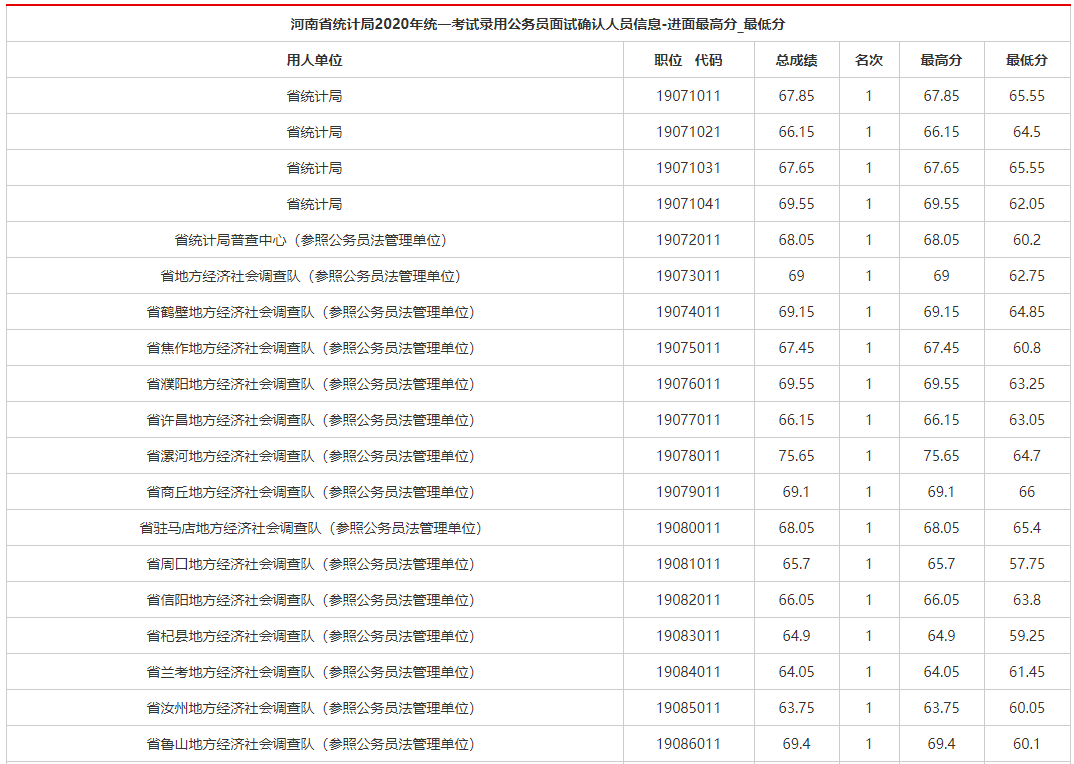1074x764 pixels.
Task: Select position code 19071011
Action: tap(688, 96)
